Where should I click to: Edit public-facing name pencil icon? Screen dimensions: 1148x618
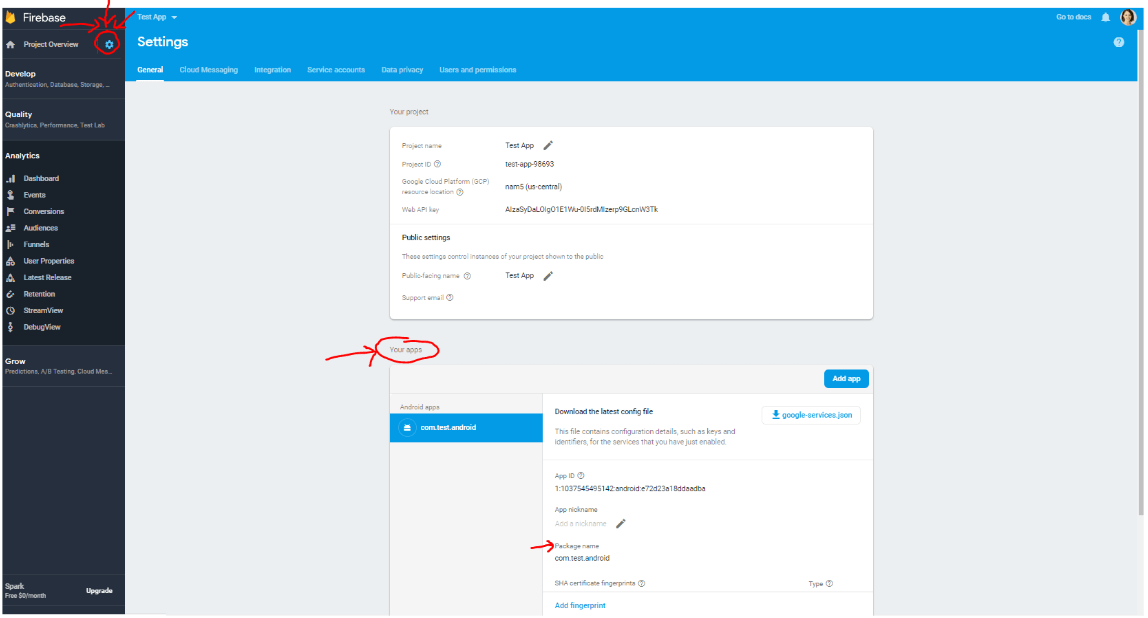click(x=548, y=276)
